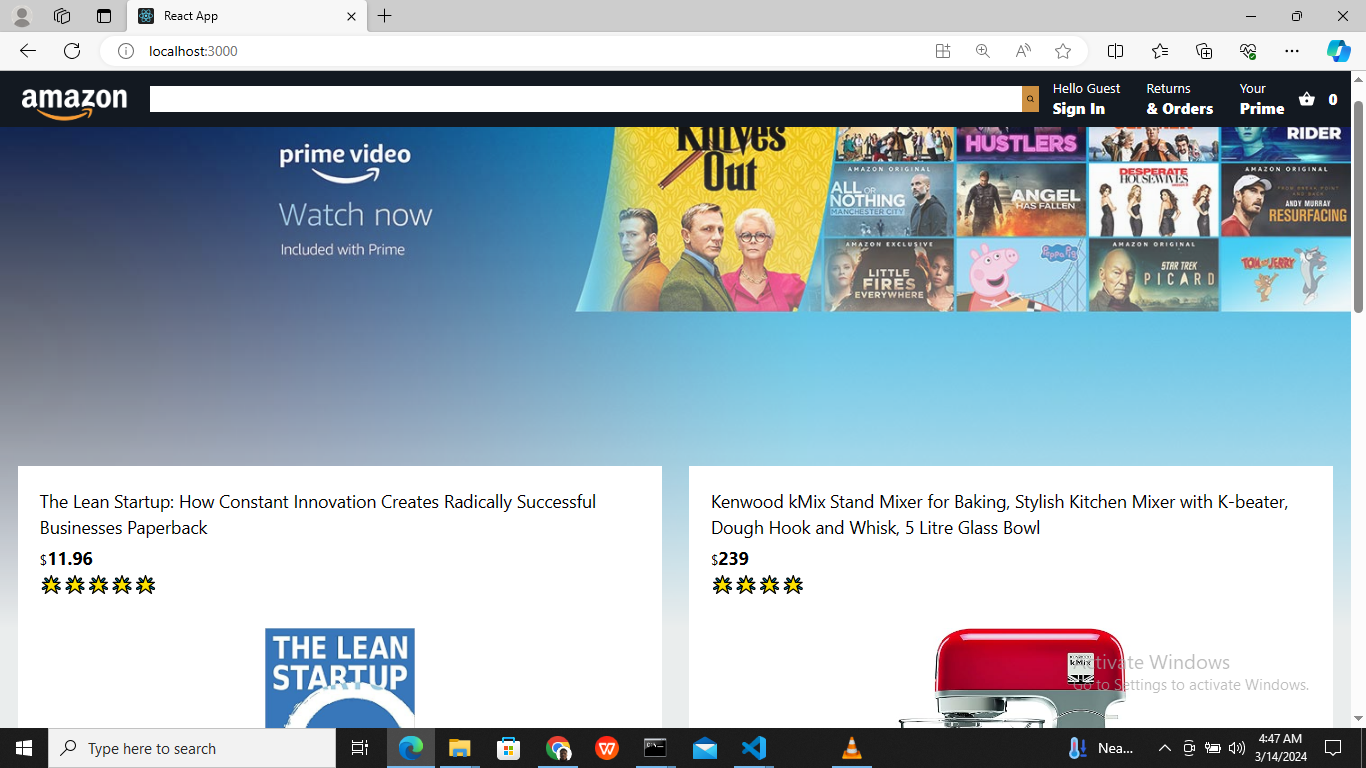Viewport: 1366px width, 768px height.
Task: Click the orange search magnifier button
Action: click(1030, 99)
